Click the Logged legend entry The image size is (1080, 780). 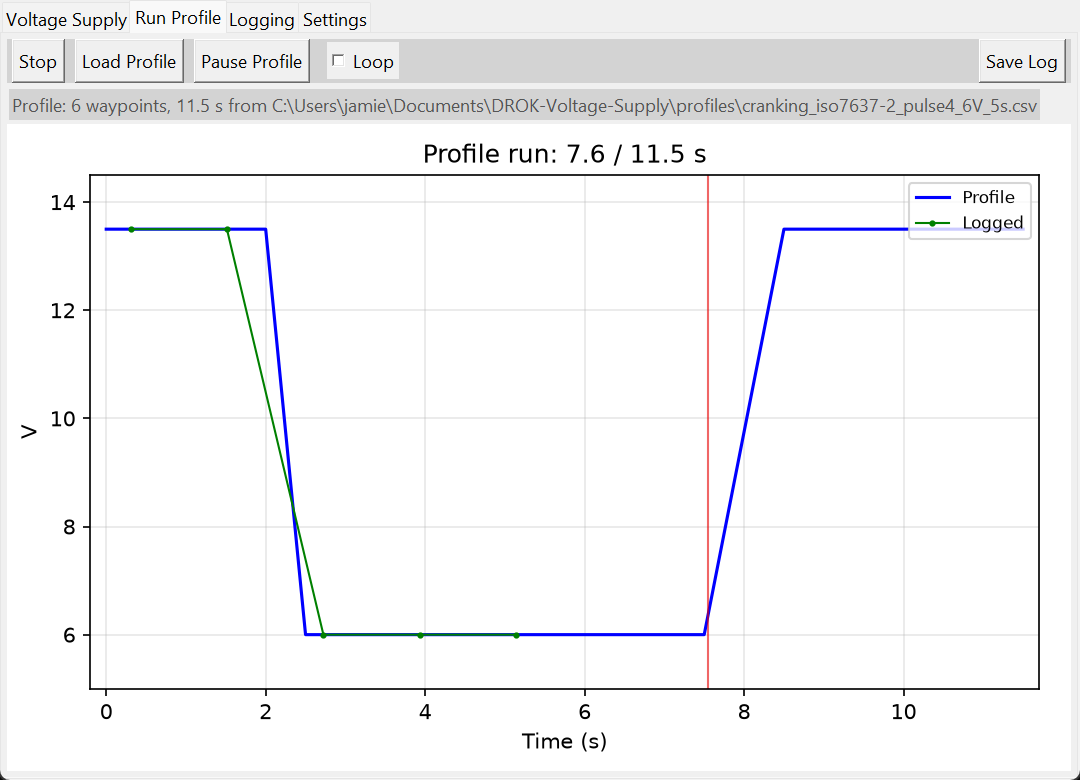tap(969, 223)
